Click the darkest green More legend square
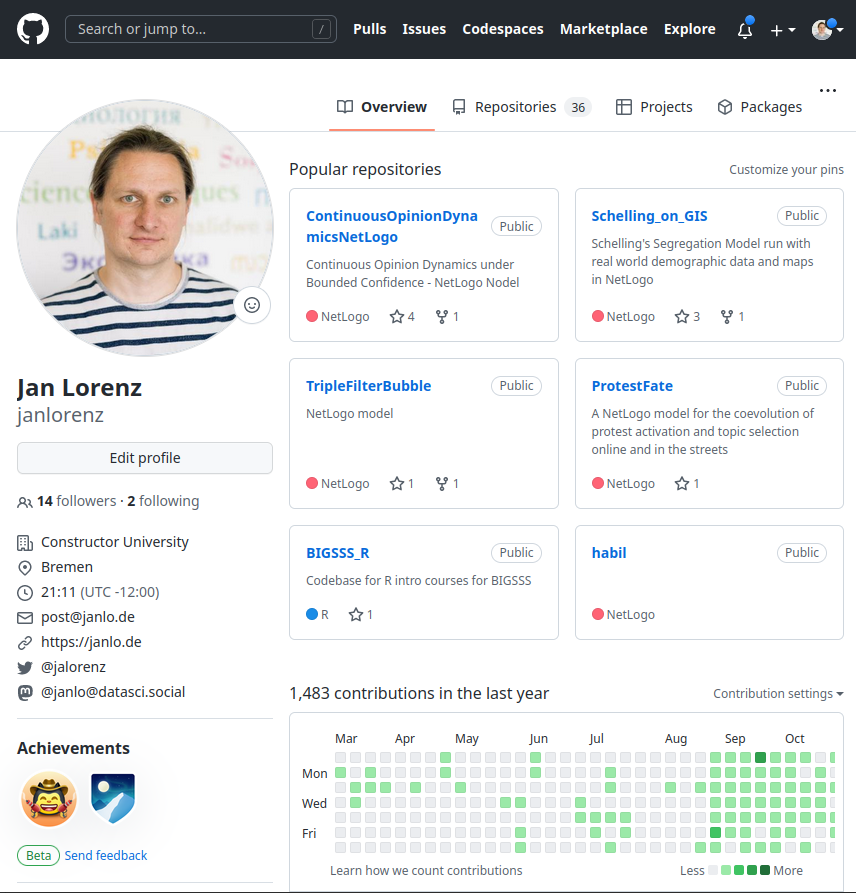 pos(764,869)
